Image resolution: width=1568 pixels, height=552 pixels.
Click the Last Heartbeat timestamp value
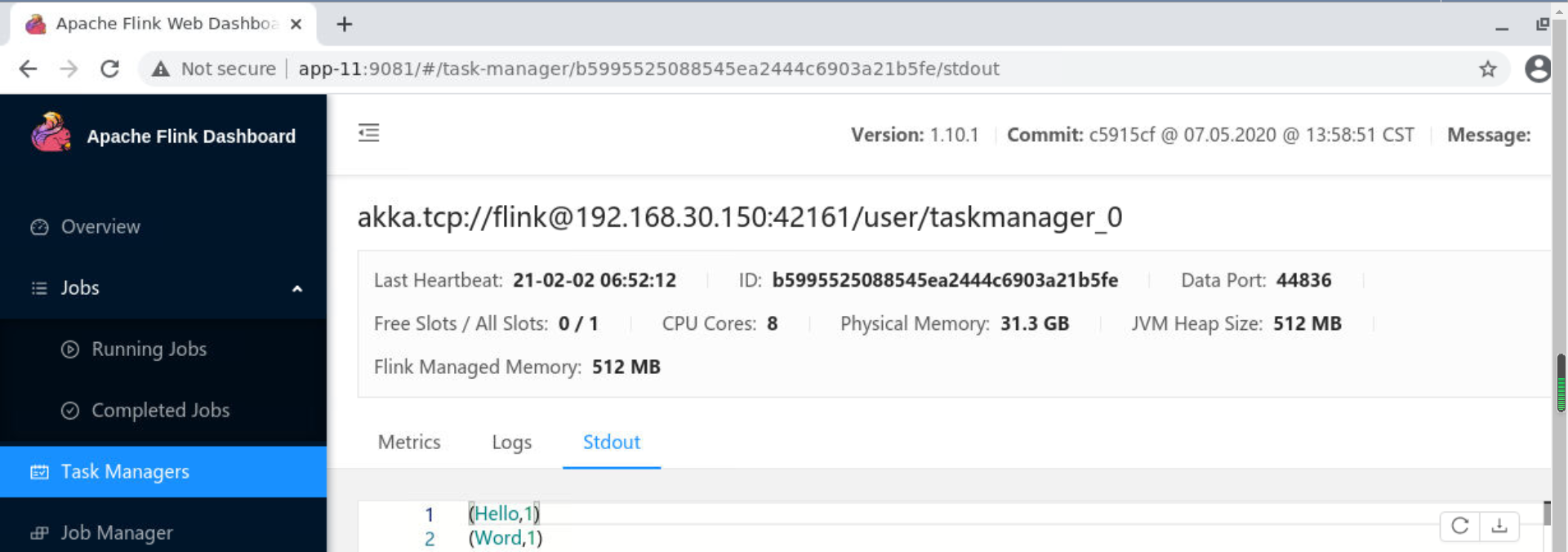pyautogui.click(x=595, y=280)
